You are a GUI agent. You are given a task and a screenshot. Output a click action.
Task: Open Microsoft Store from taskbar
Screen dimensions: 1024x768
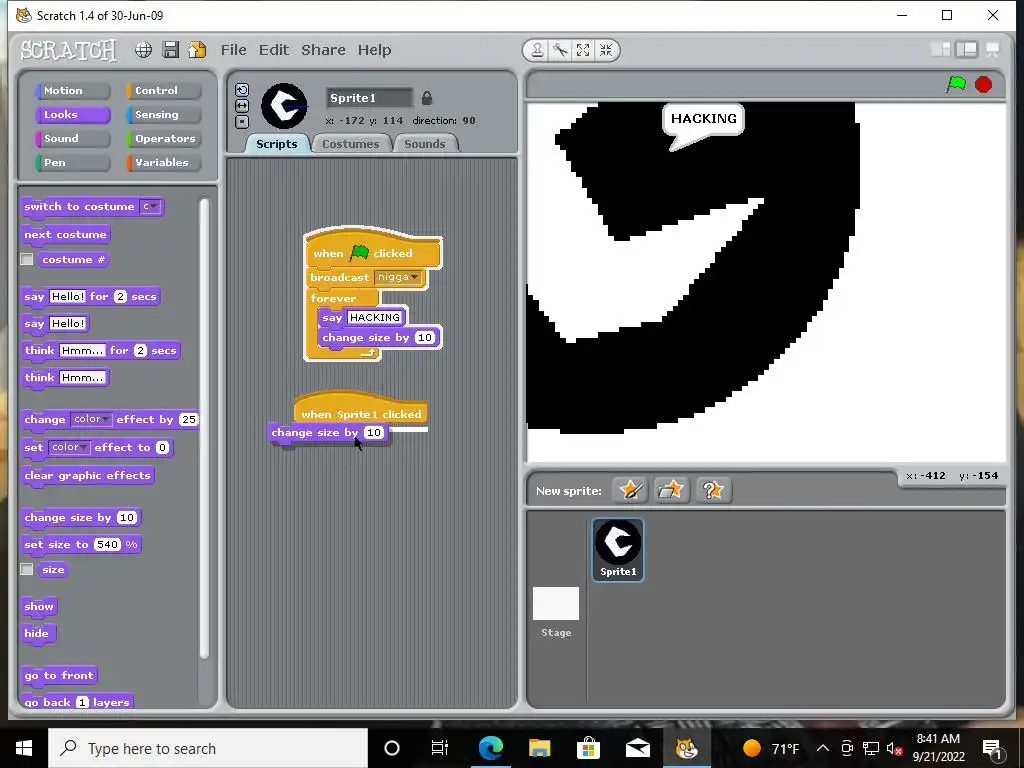tap(588, 748)
